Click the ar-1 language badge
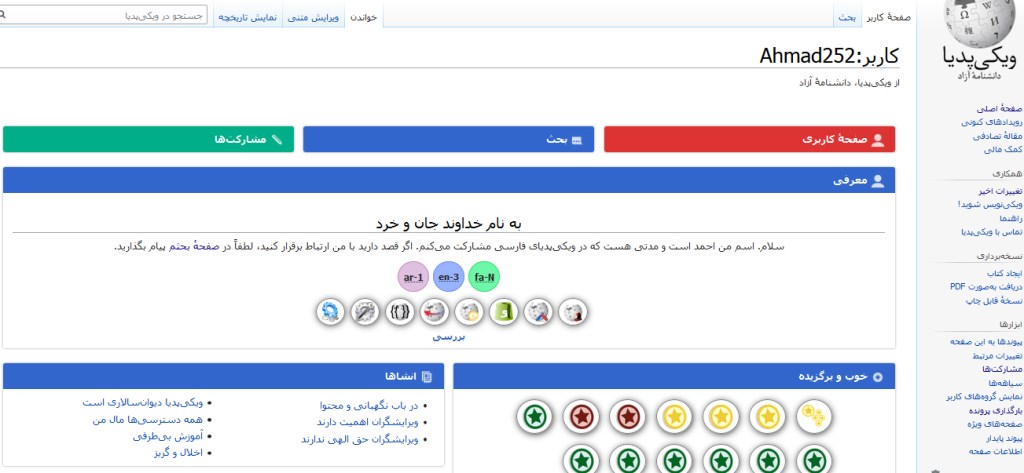Viewport: 1024px width, 473px height. point(413,277)
